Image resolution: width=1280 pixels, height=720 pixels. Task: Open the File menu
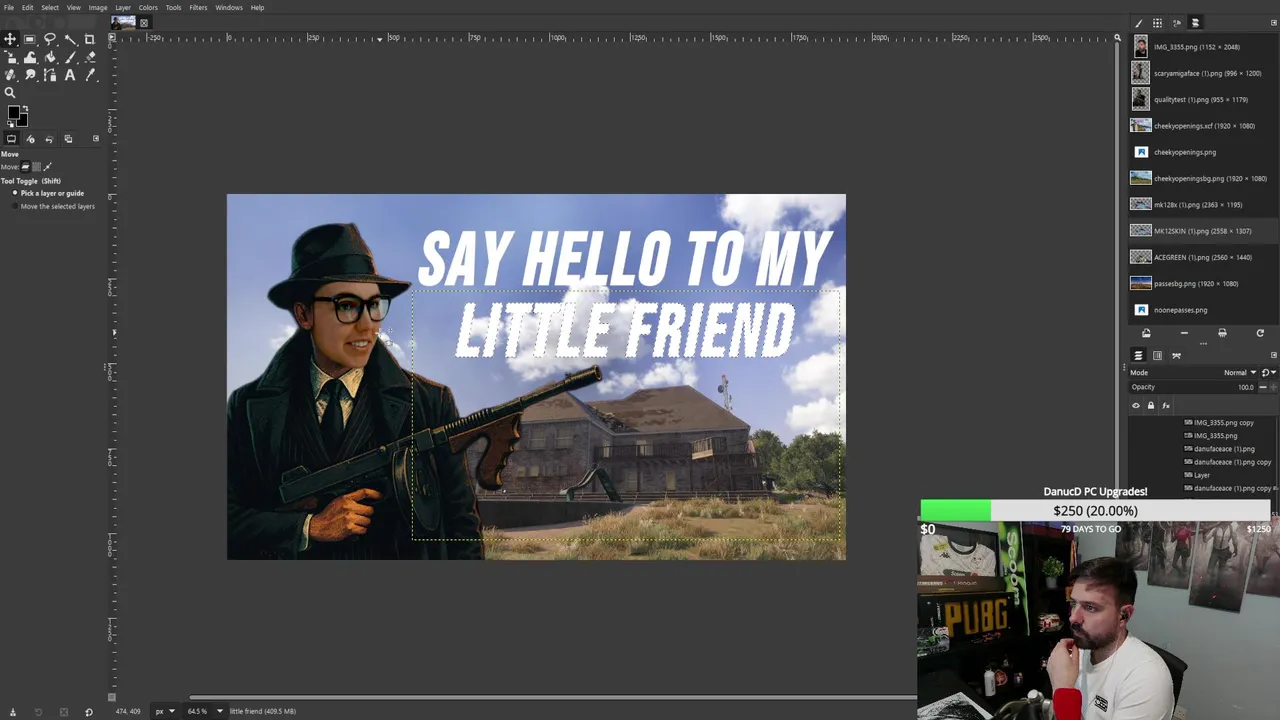pyautogui.click(x=9, y=7)
